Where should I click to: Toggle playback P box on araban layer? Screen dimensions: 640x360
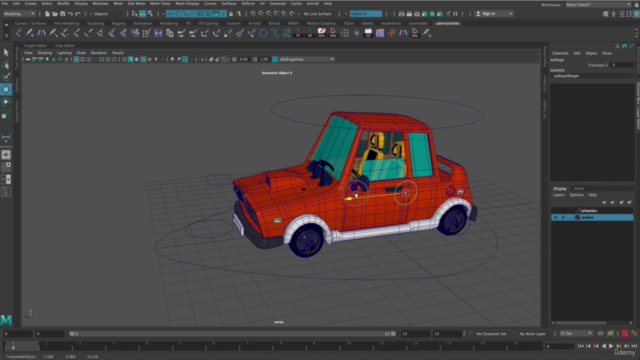563,218
